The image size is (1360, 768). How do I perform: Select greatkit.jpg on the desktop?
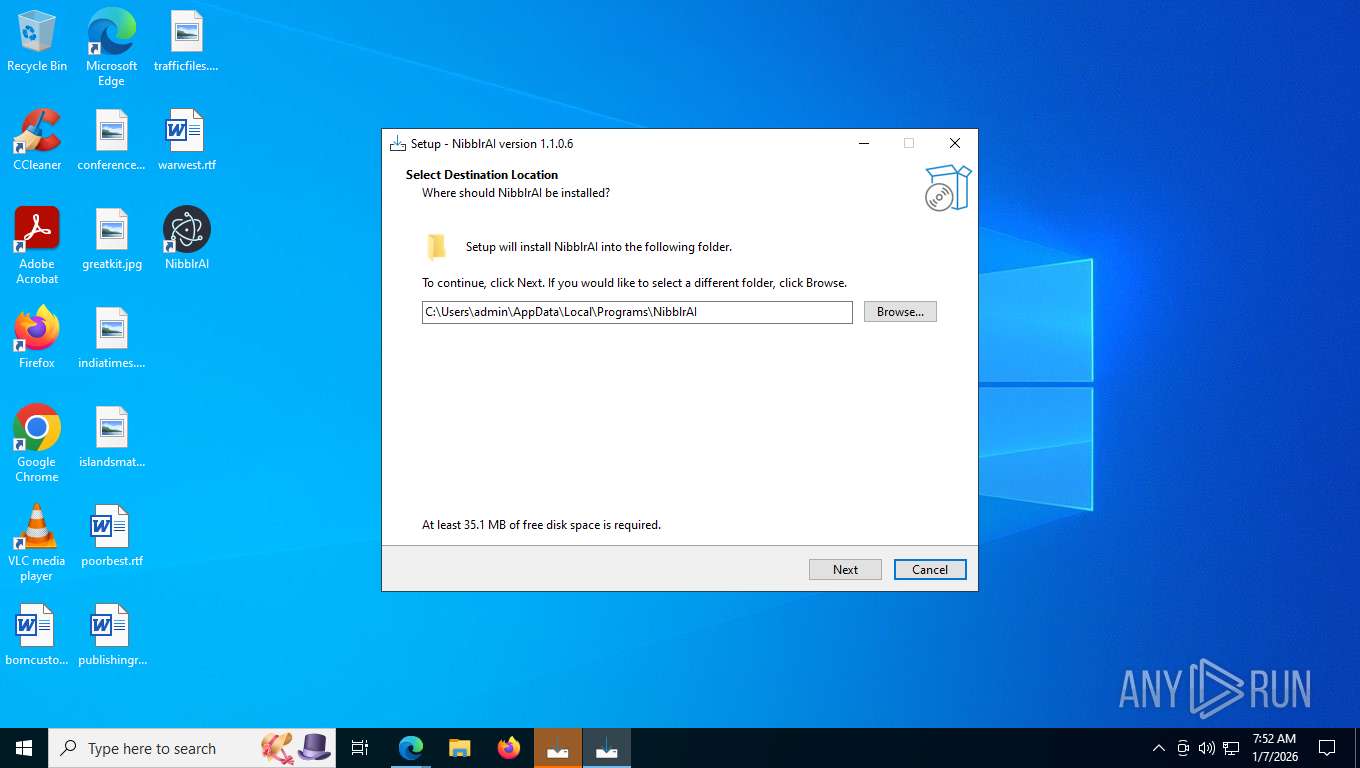[x=111, y=239]
